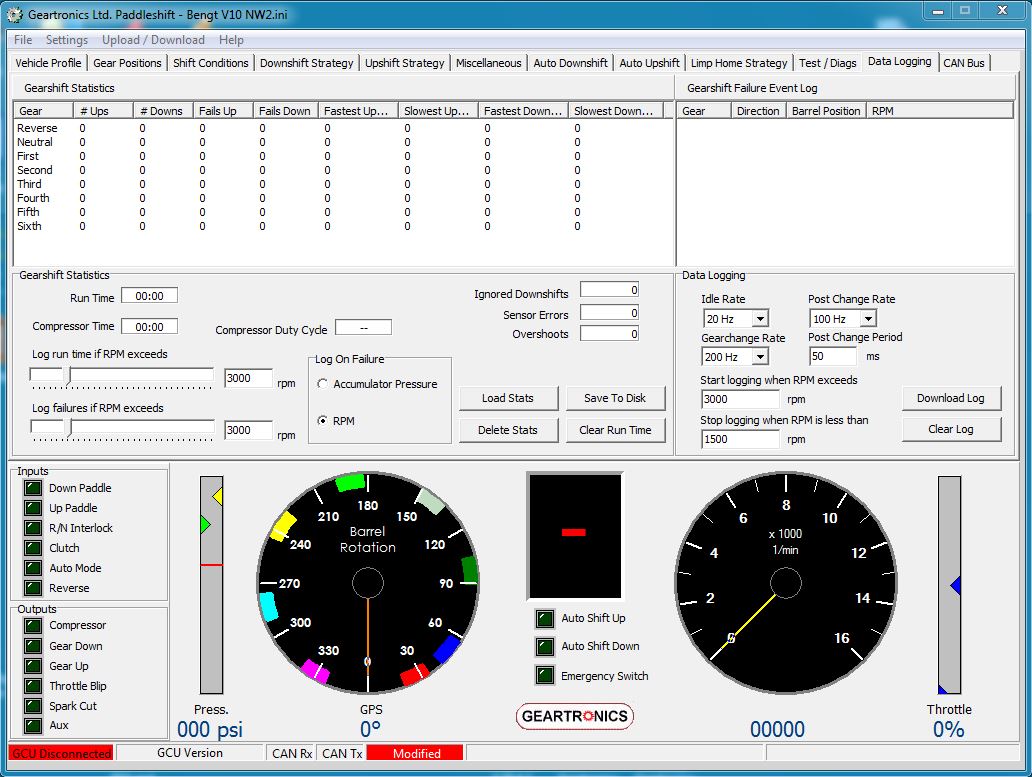Open the Upload / Download menu
This screenshot has width=1032, height=777.
coord(153,40)
